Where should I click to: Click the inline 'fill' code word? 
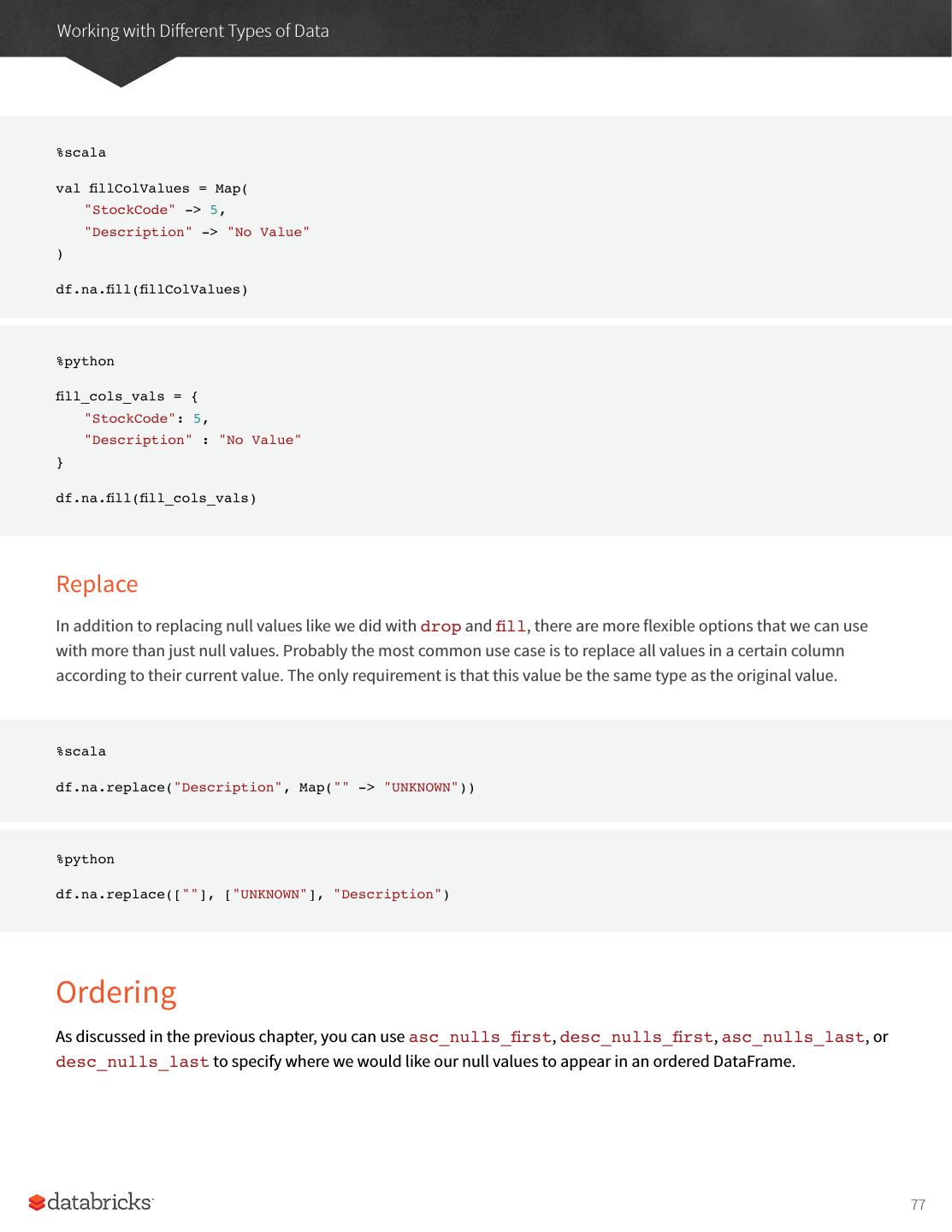pyautogui.click(x=511, y=626)
